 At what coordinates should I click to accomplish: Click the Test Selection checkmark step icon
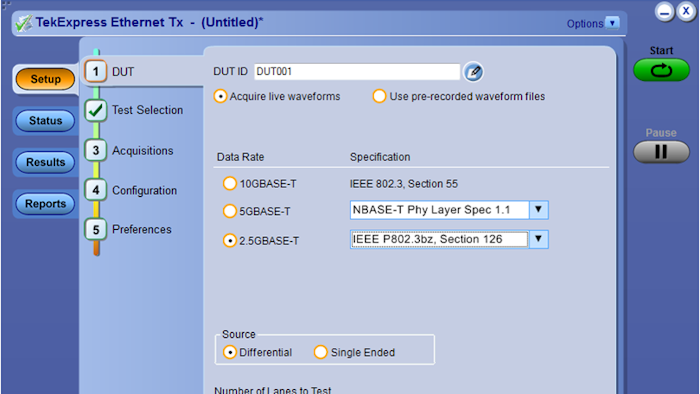tap(96, 110)
